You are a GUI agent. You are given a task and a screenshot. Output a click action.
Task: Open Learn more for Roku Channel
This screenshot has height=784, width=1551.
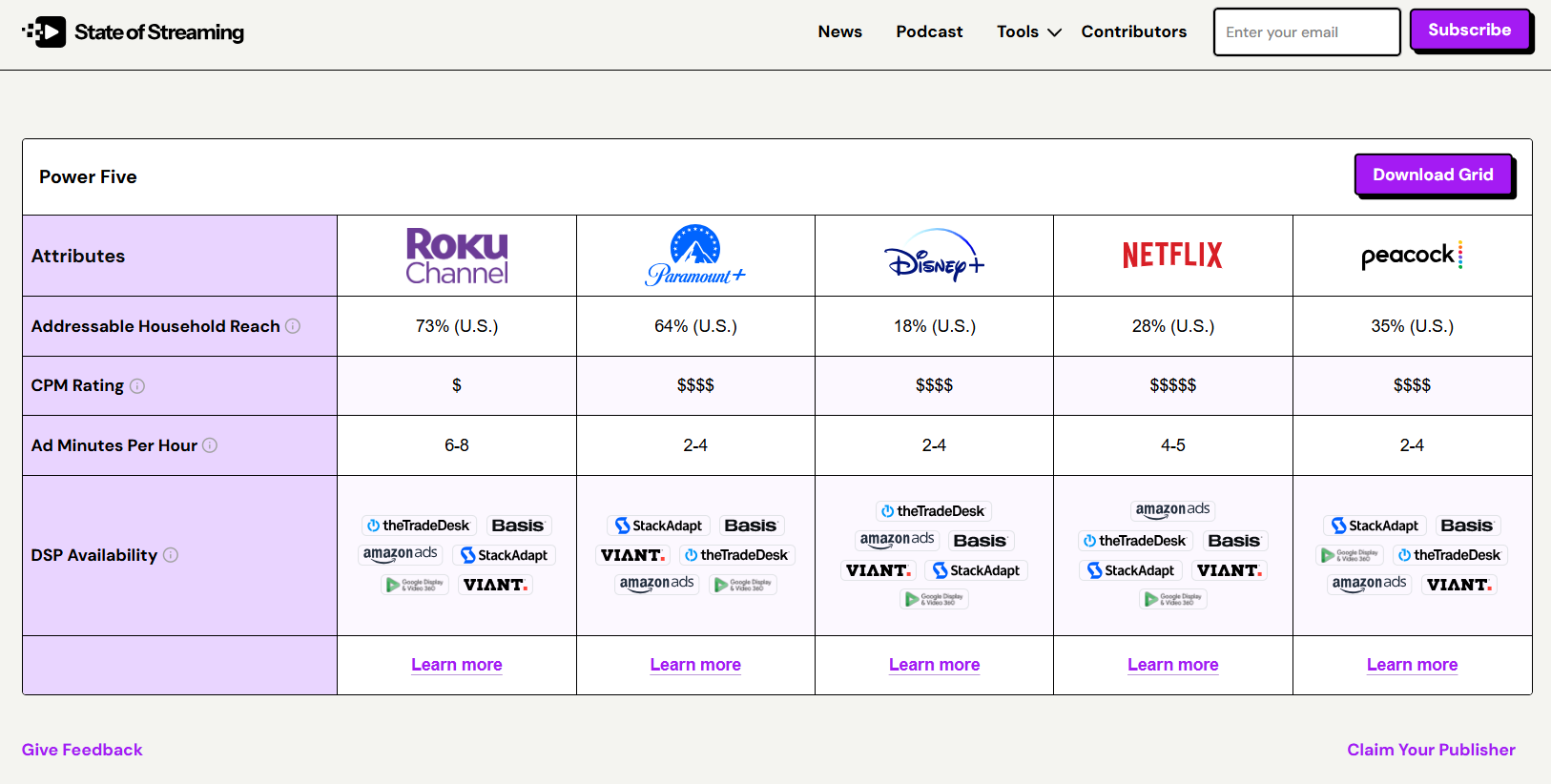tap(457, 665)
